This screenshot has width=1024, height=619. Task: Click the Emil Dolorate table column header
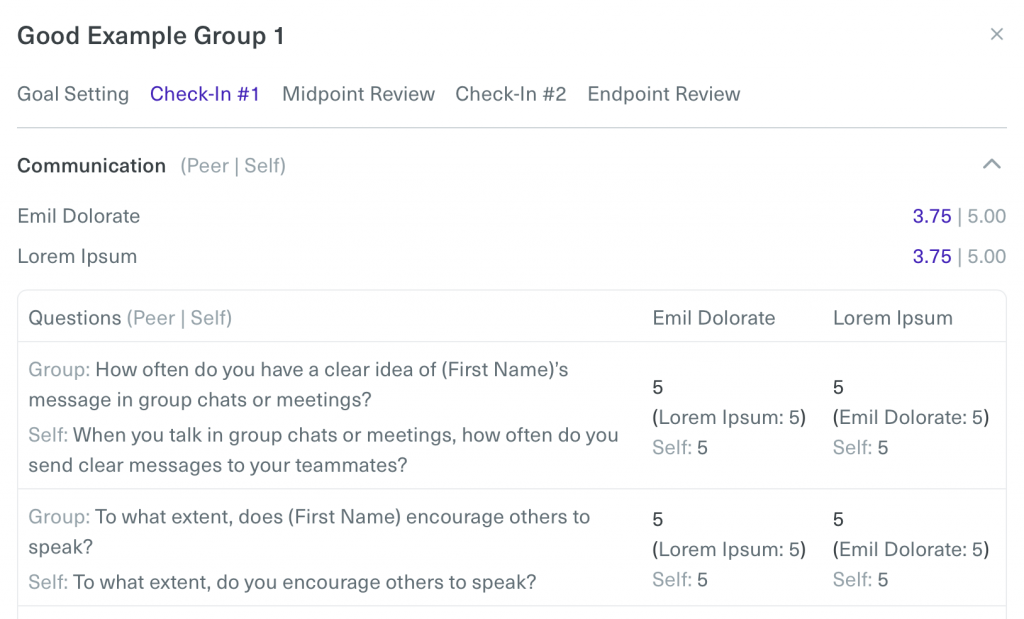click(x=714, y=318)
